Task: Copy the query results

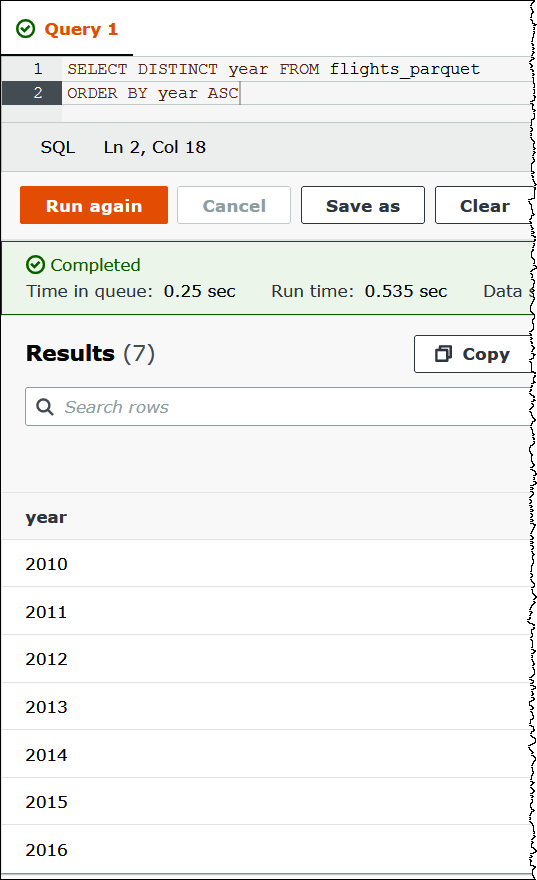Action: pos(473,354)
